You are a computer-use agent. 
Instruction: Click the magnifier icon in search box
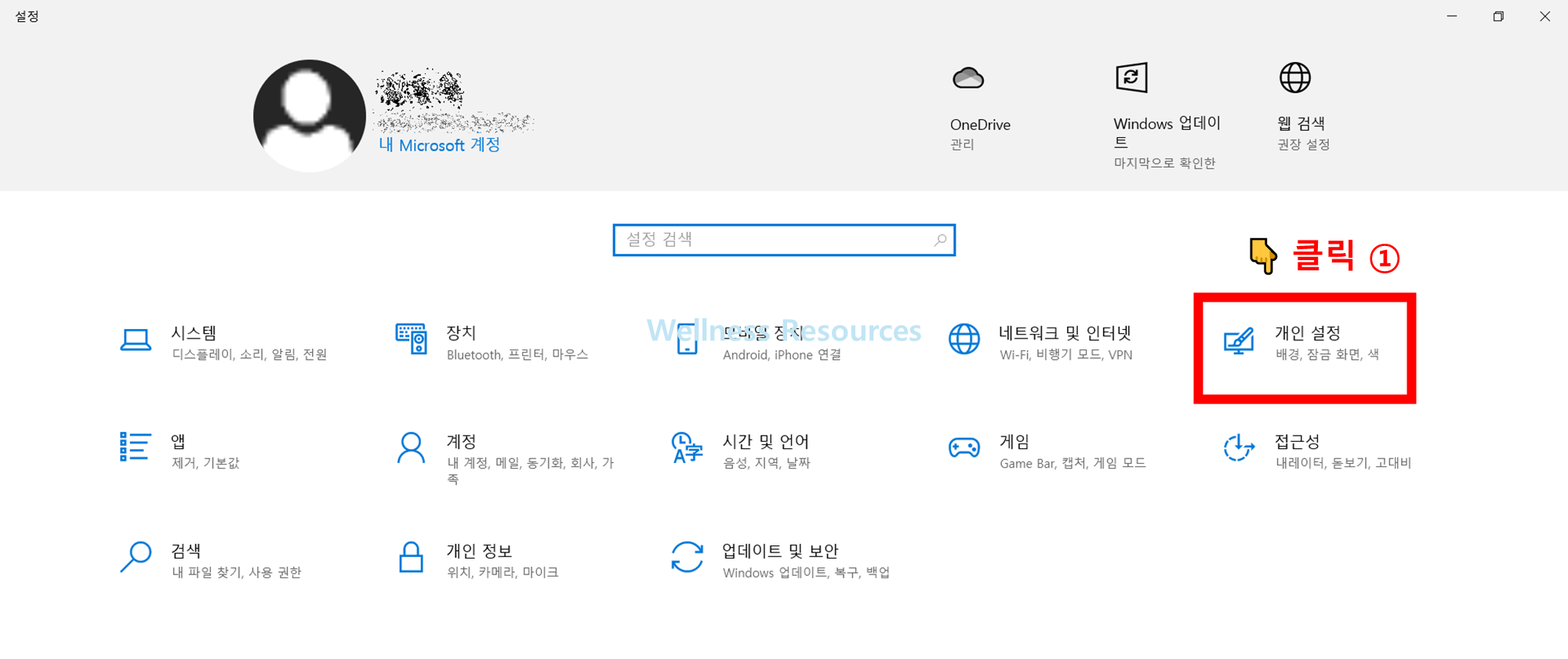[940, 240]
